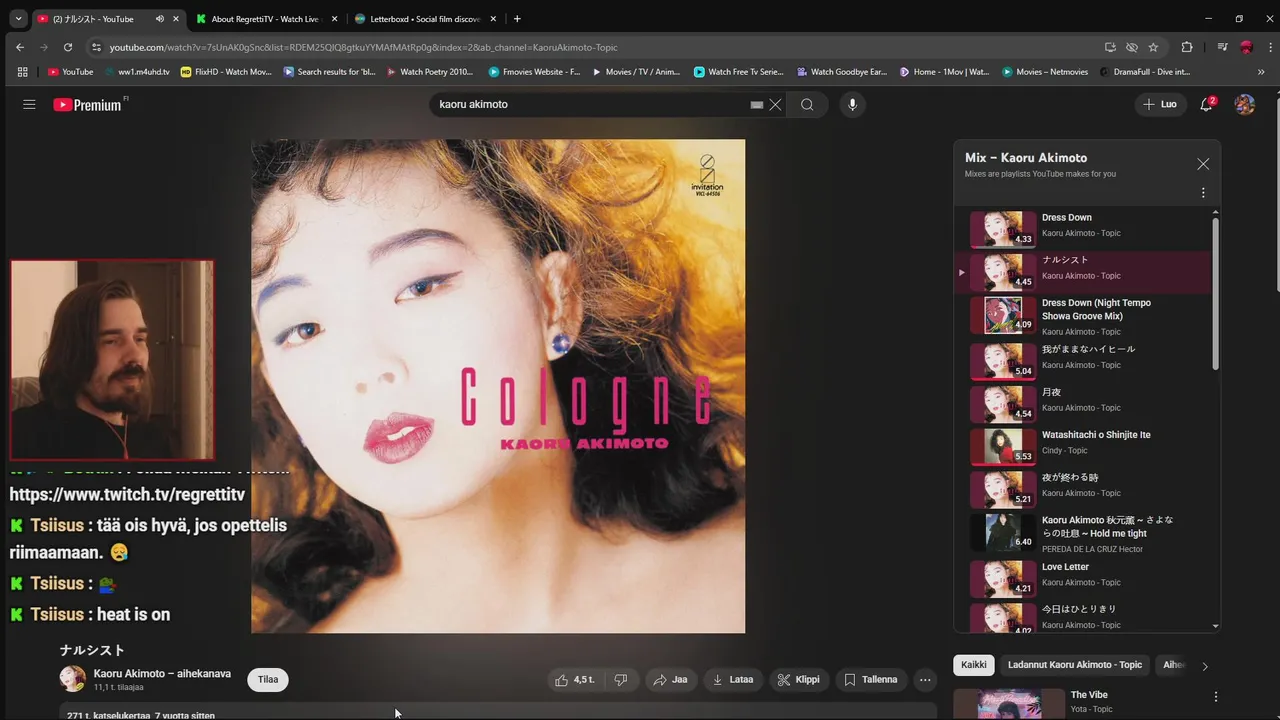
Task: Show more bookmarks overflow chevron
Action: pyautogui.click(x=1261, y=72)
